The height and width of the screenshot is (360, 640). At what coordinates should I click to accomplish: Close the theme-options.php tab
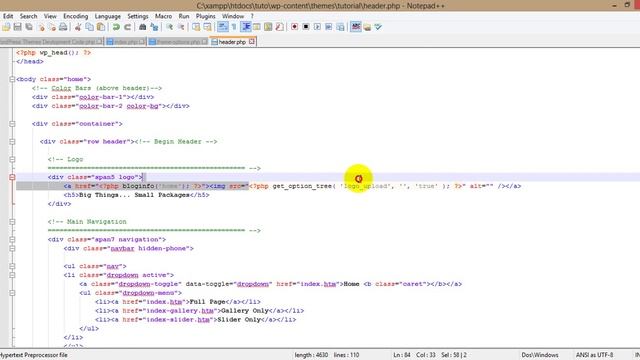pyautogui.click(x=204, y=42)
